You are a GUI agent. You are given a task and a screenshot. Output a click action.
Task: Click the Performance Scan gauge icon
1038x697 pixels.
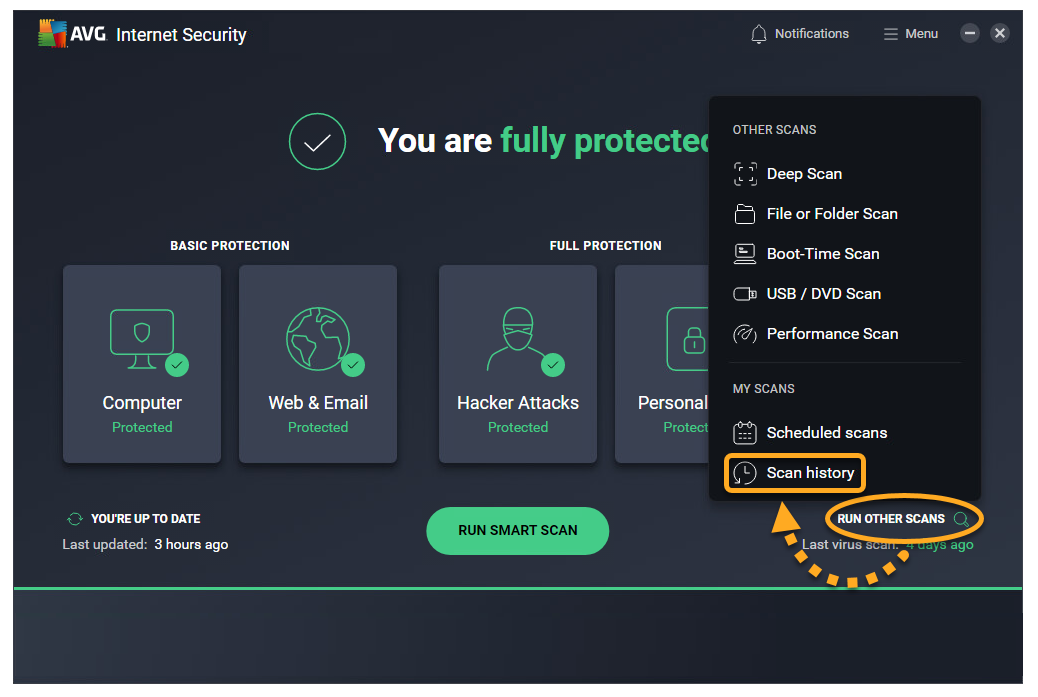[745, 334]
